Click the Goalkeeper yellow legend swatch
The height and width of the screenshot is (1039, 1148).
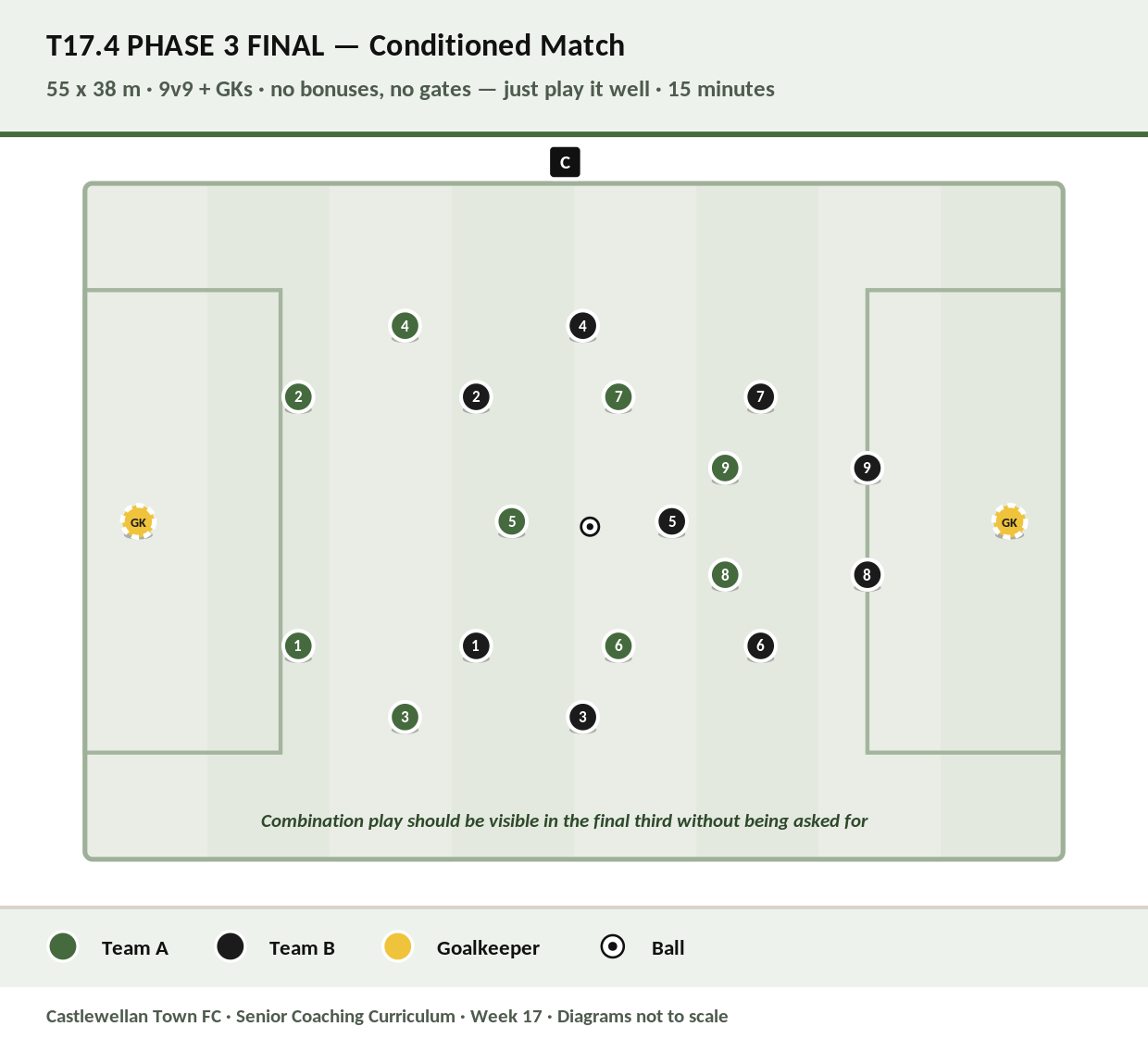click(397, 946)
